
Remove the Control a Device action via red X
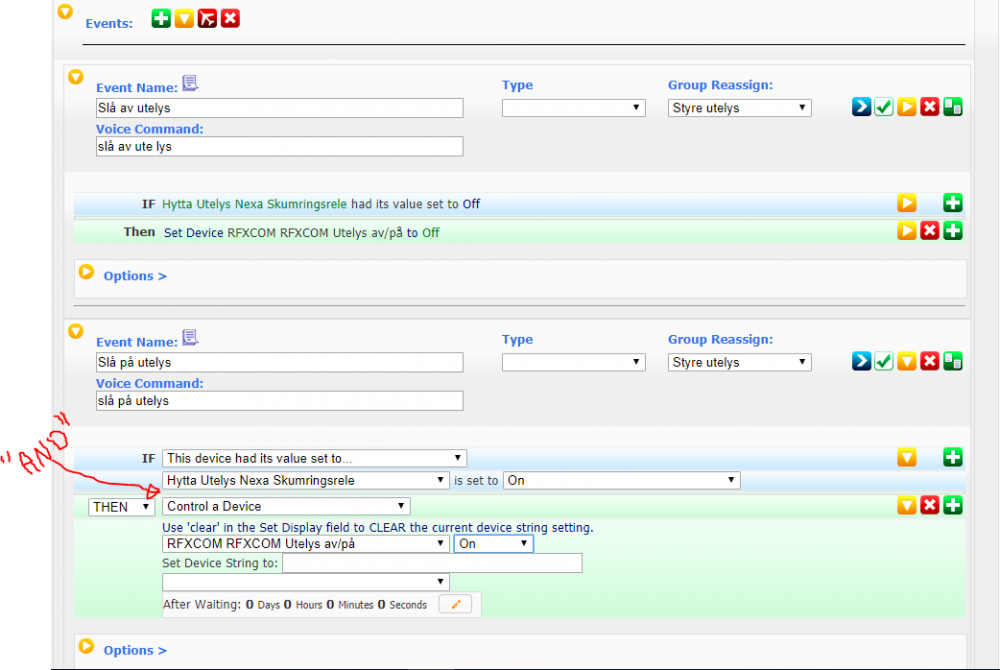[930, 506]
